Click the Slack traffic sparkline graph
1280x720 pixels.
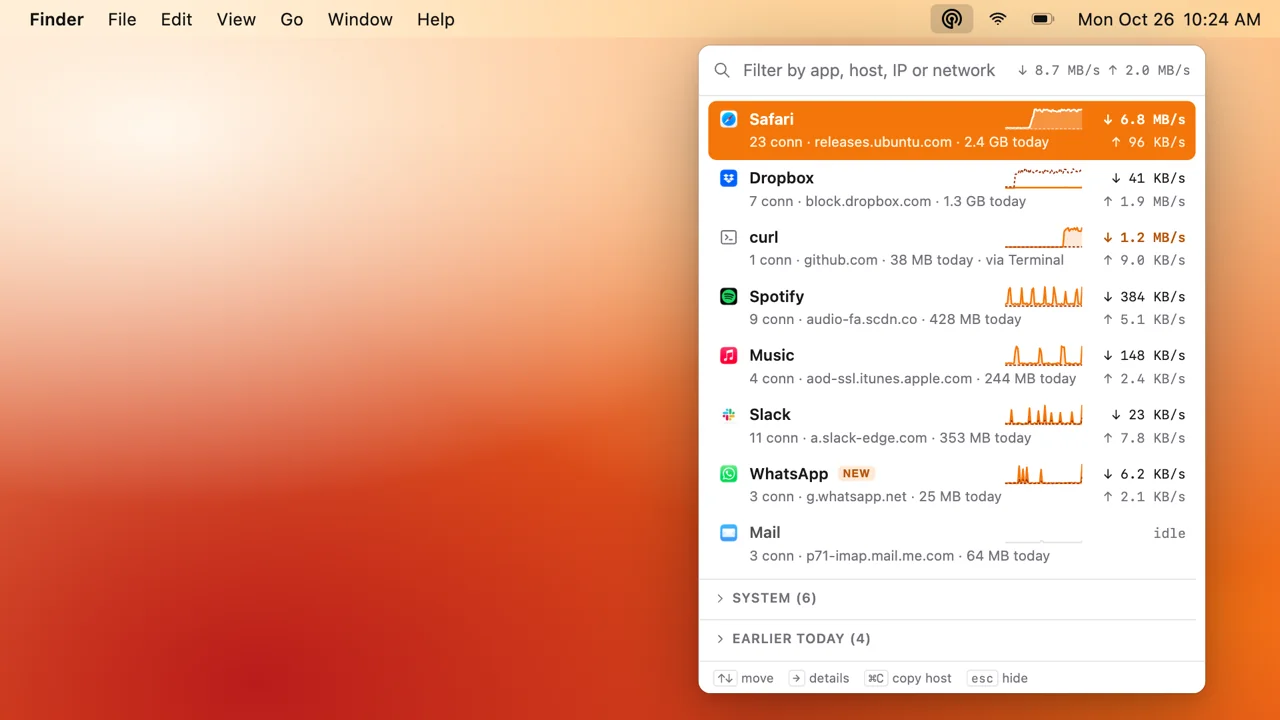(x=1043, y=414)
